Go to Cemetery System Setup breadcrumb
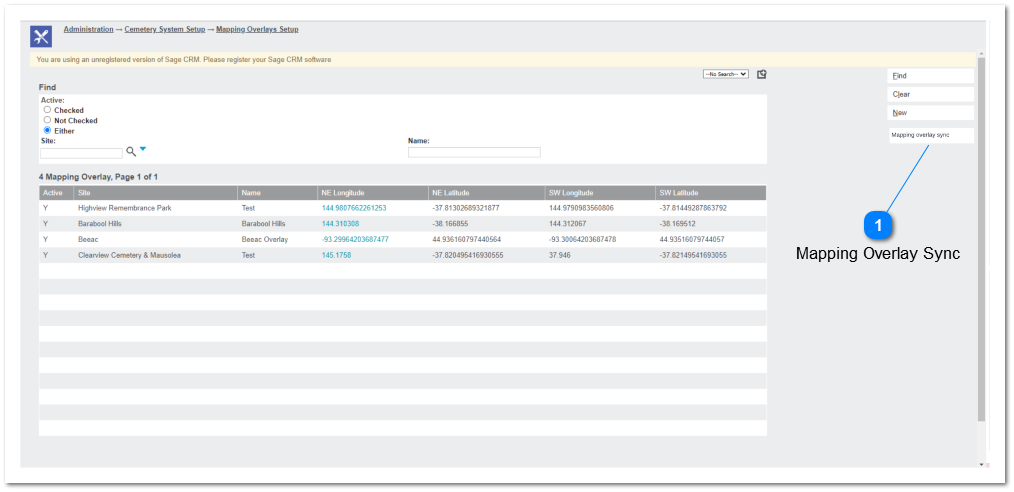Image resolution: width=1014 pixels, height=492 pixels. point(165,30)
